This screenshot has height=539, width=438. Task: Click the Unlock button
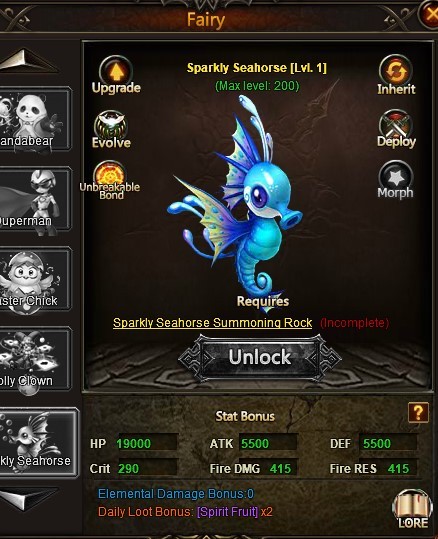click(x=260, y=357)
